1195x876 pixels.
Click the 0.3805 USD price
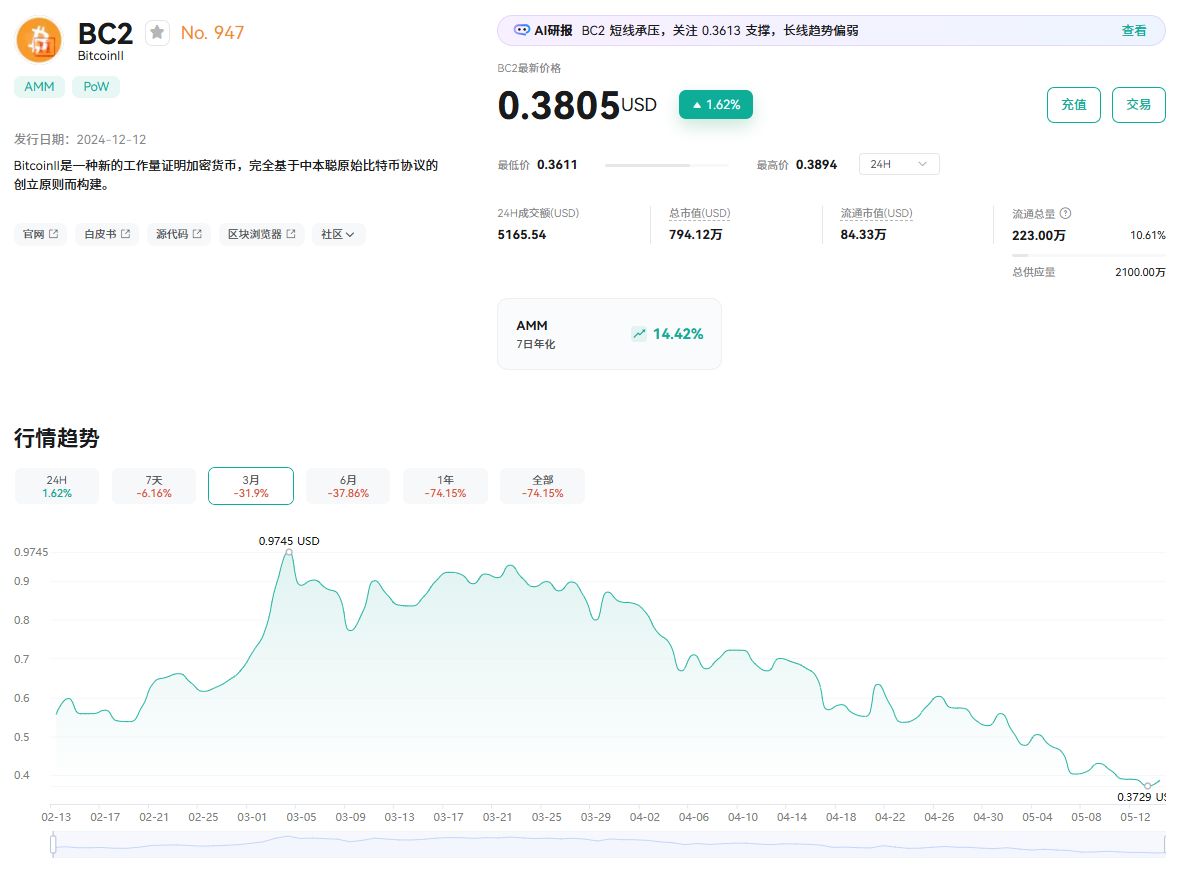pyautogui.click(x=577, y=105)
